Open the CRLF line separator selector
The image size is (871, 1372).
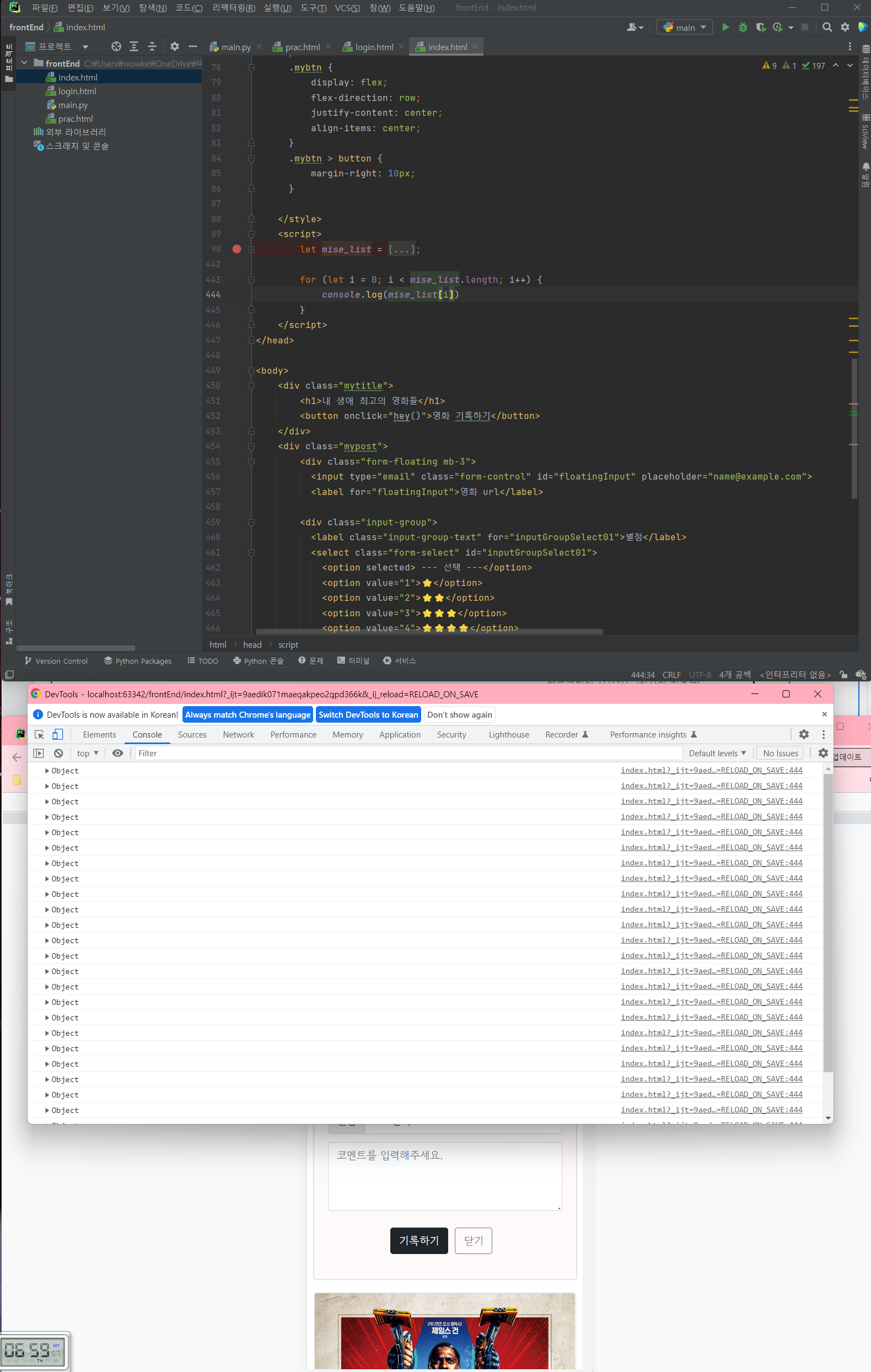coord(671,675)
